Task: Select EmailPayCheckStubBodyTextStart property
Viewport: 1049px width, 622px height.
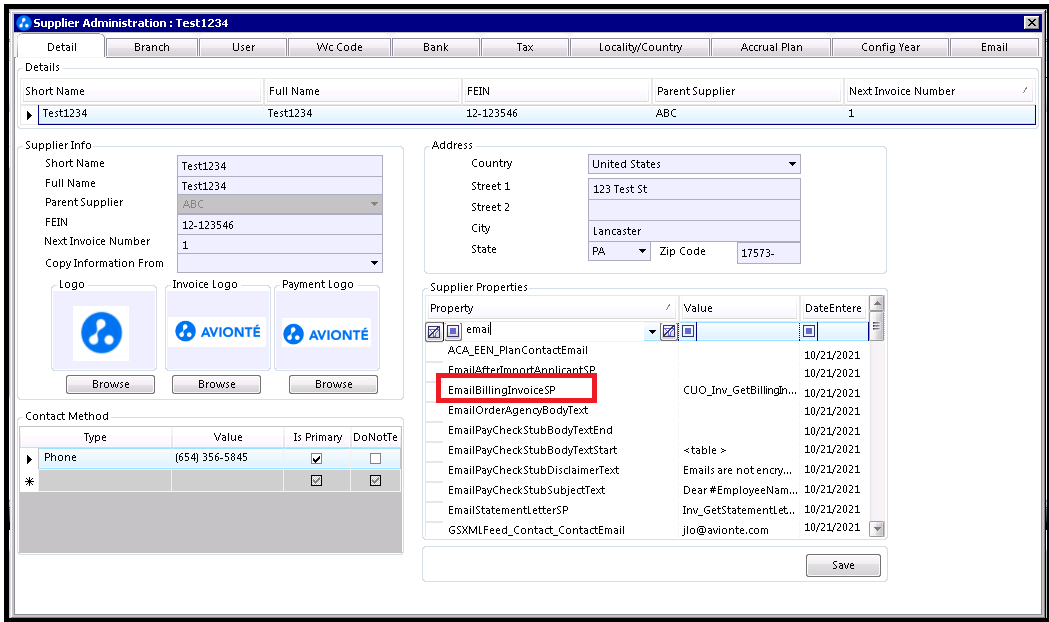Action: coord(533,450)
